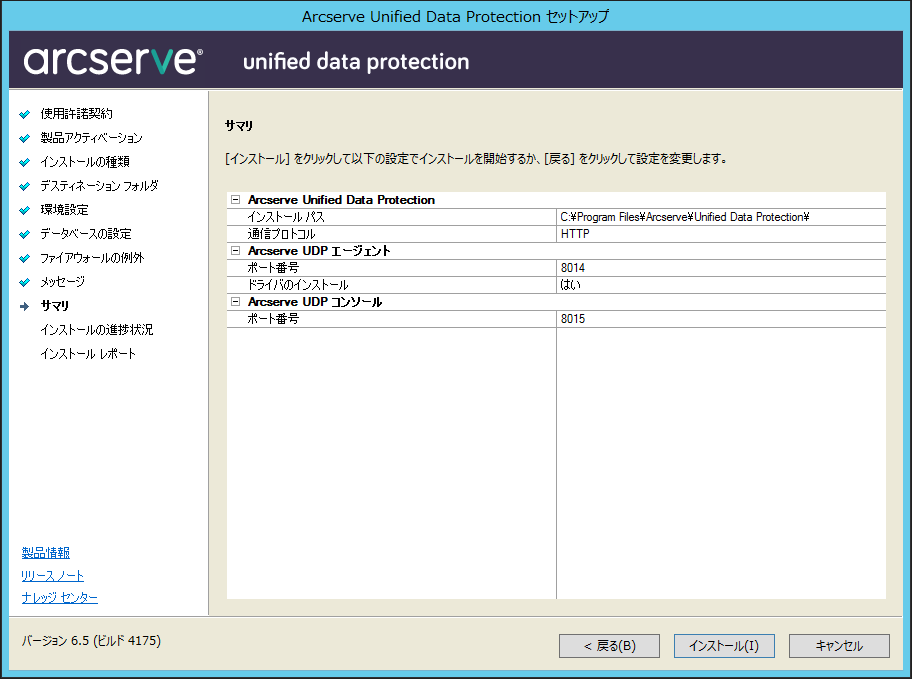
Task: Click the checkmark icon beside 使用許諾契約
Action: tap(24, 114)
